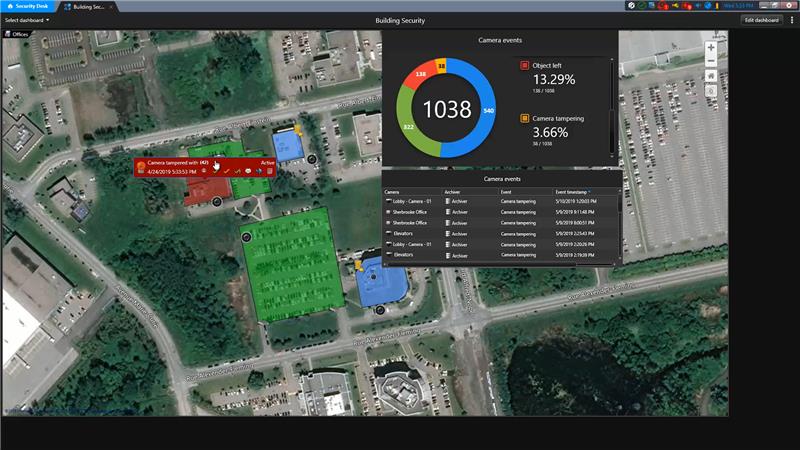This screenshot has width=800, height=450.
Task: Zoom in on the map
Action: coord(711,47)
